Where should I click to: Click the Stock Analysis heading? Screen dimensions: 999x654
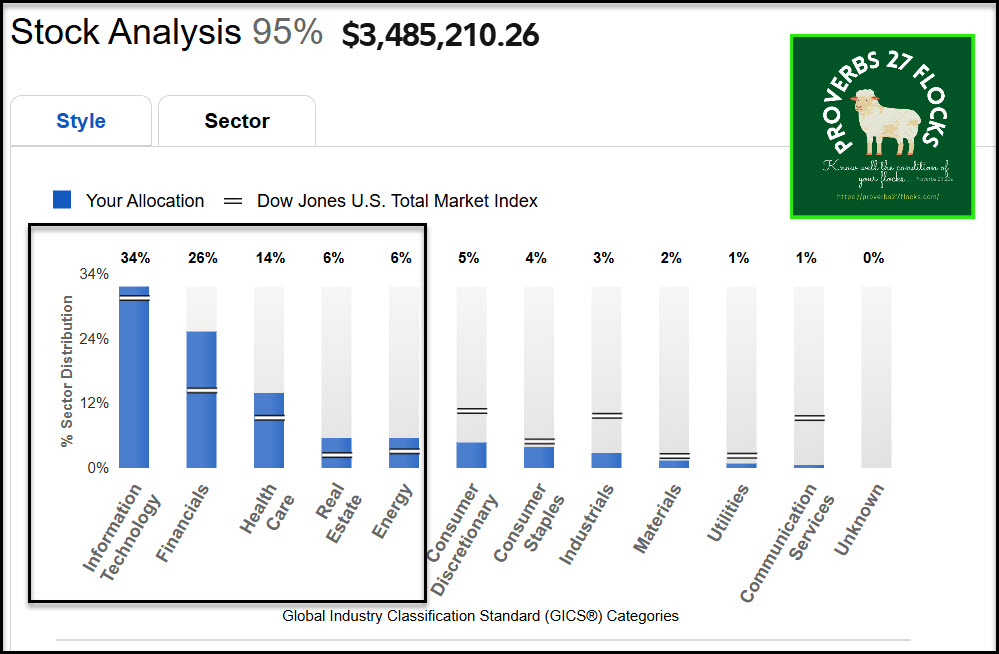[x=126, y=33]
